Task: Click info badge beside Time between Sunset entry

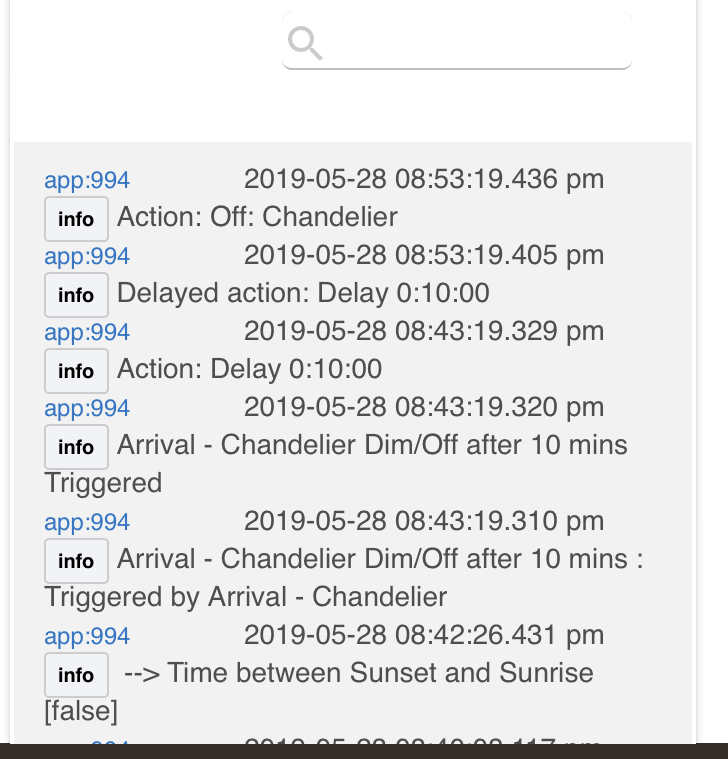Action: click(76, 675)
